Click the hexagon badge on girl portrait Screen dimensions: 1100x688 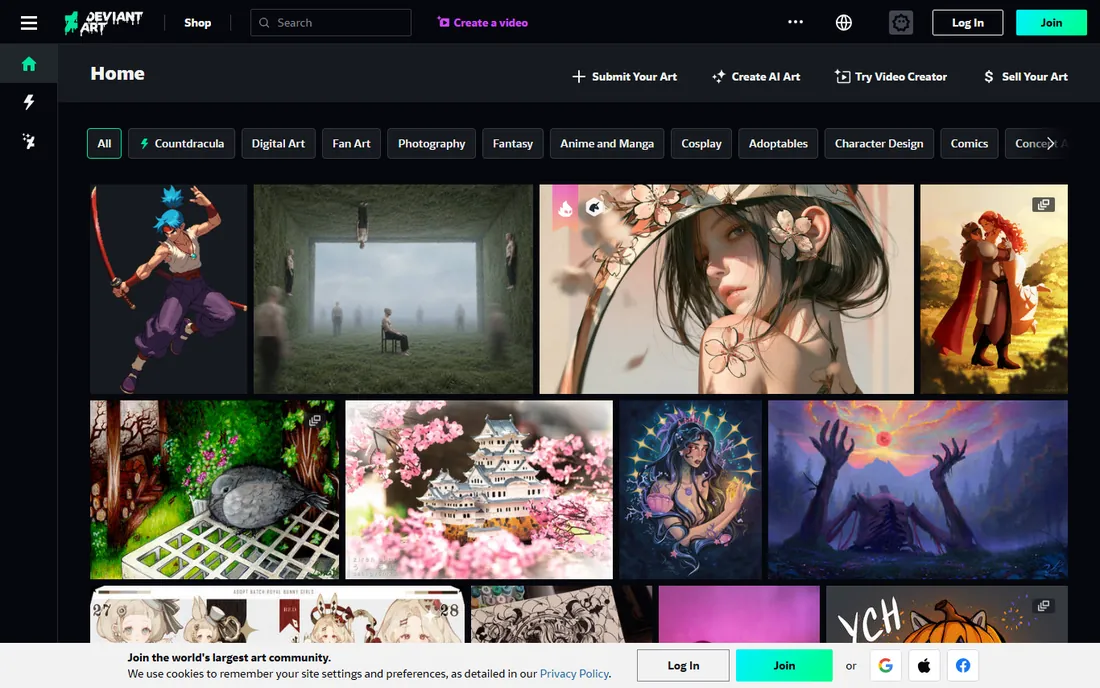click(x=594, y=208)
